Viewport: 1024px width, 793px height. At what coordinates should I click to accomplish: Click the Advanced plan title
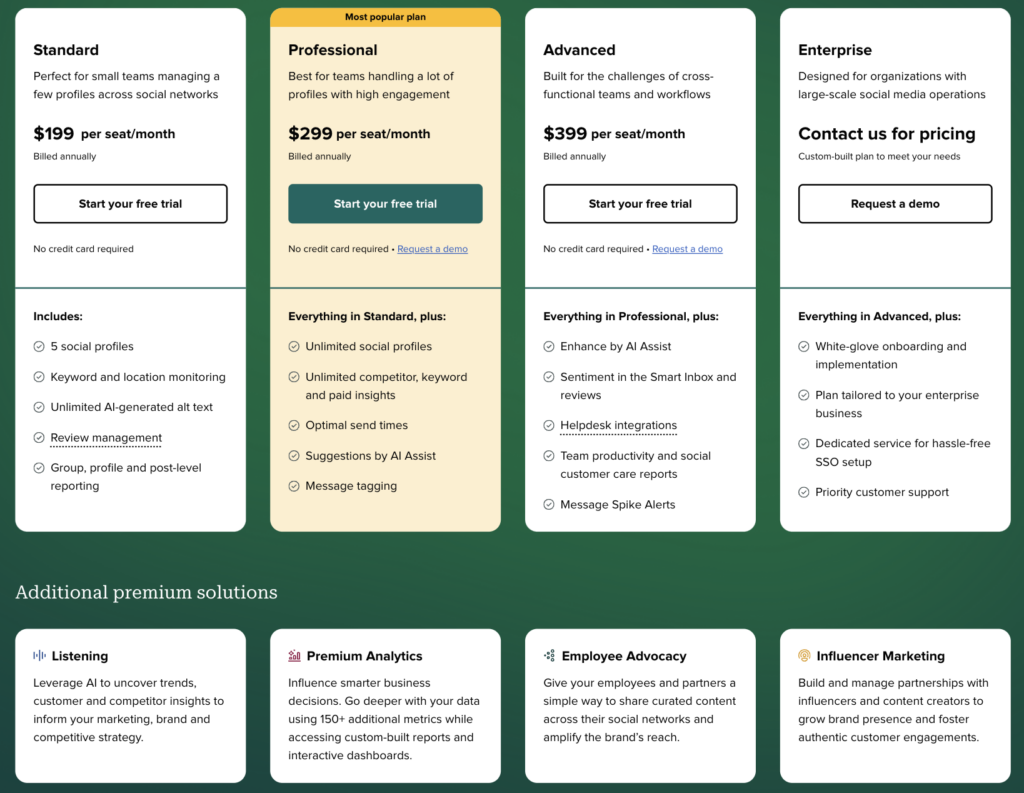579,50
